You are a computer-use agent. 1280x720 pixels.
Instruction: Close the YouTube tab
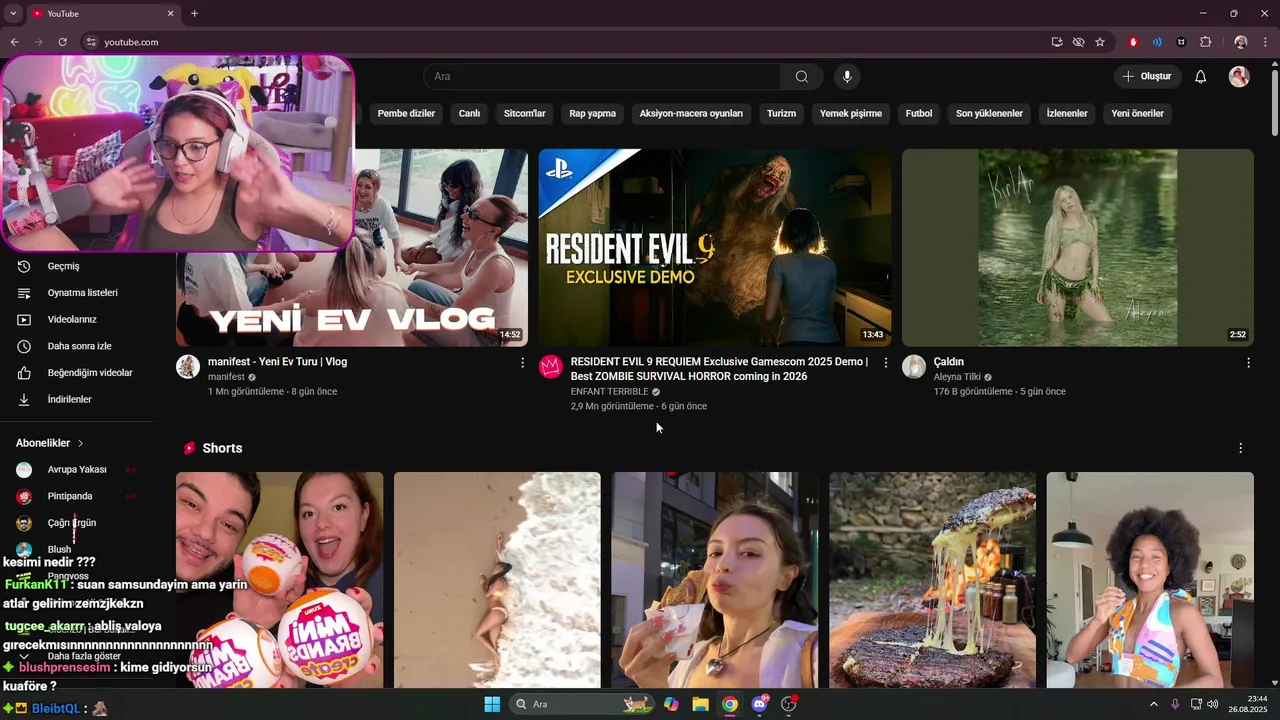pyautogui.click(x=170, y=13)
